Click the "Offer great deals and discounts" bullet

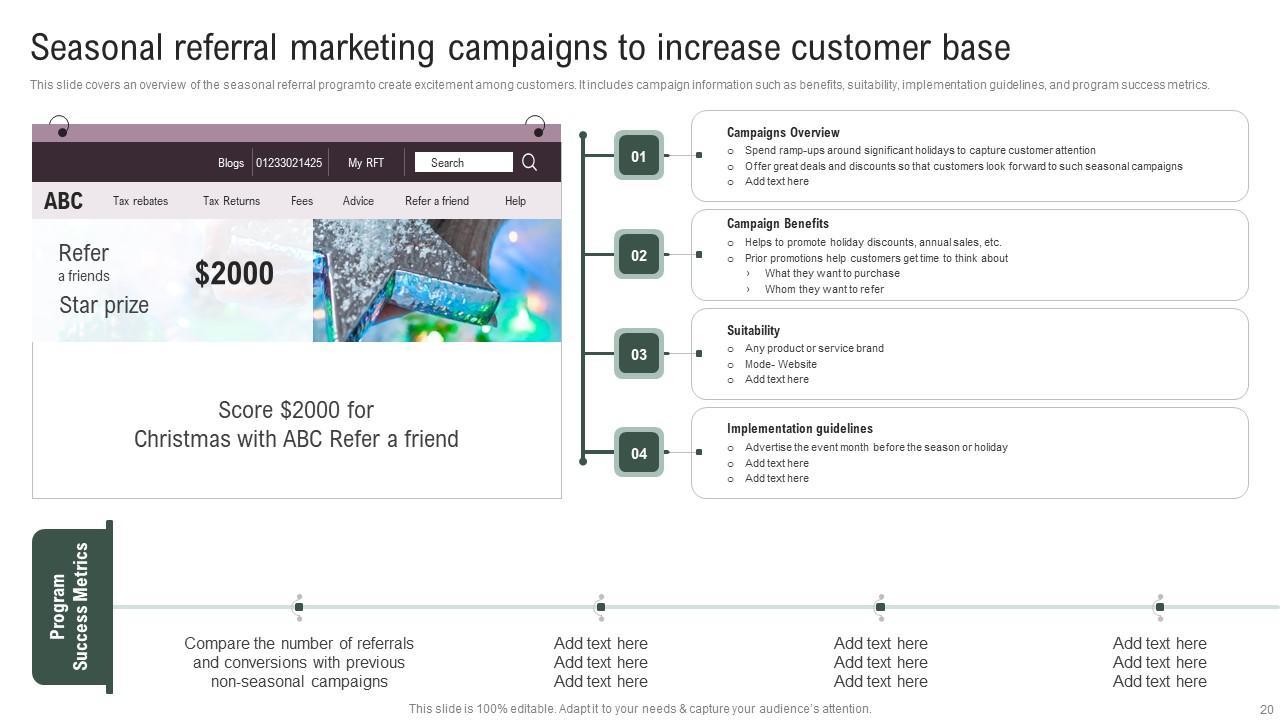point(964,166)
